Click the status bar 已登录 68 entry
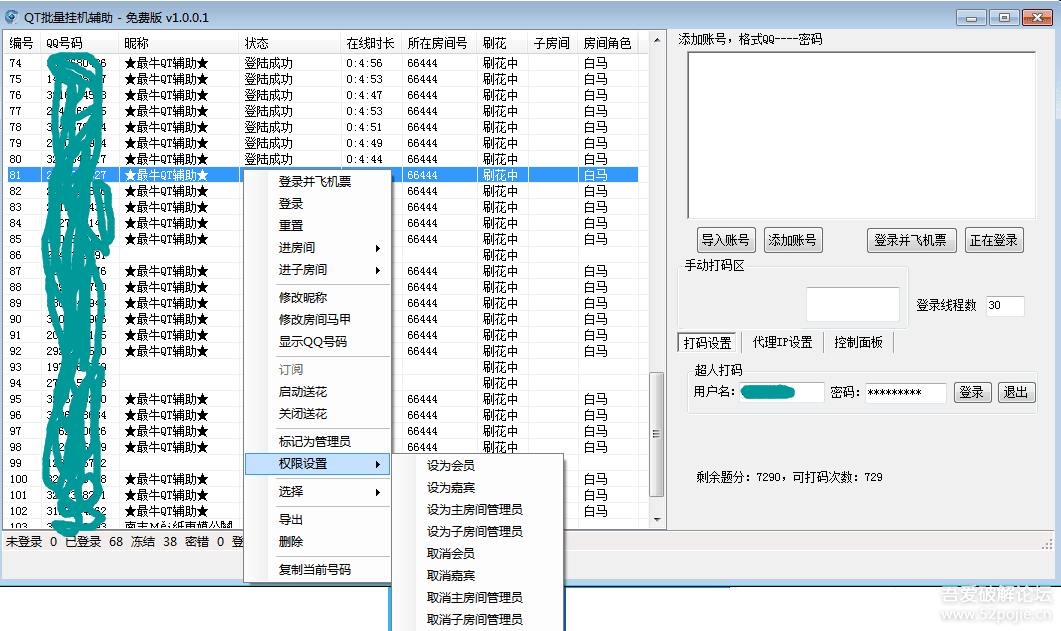Screen dimensions: 1061x631 tap(94, 542)
